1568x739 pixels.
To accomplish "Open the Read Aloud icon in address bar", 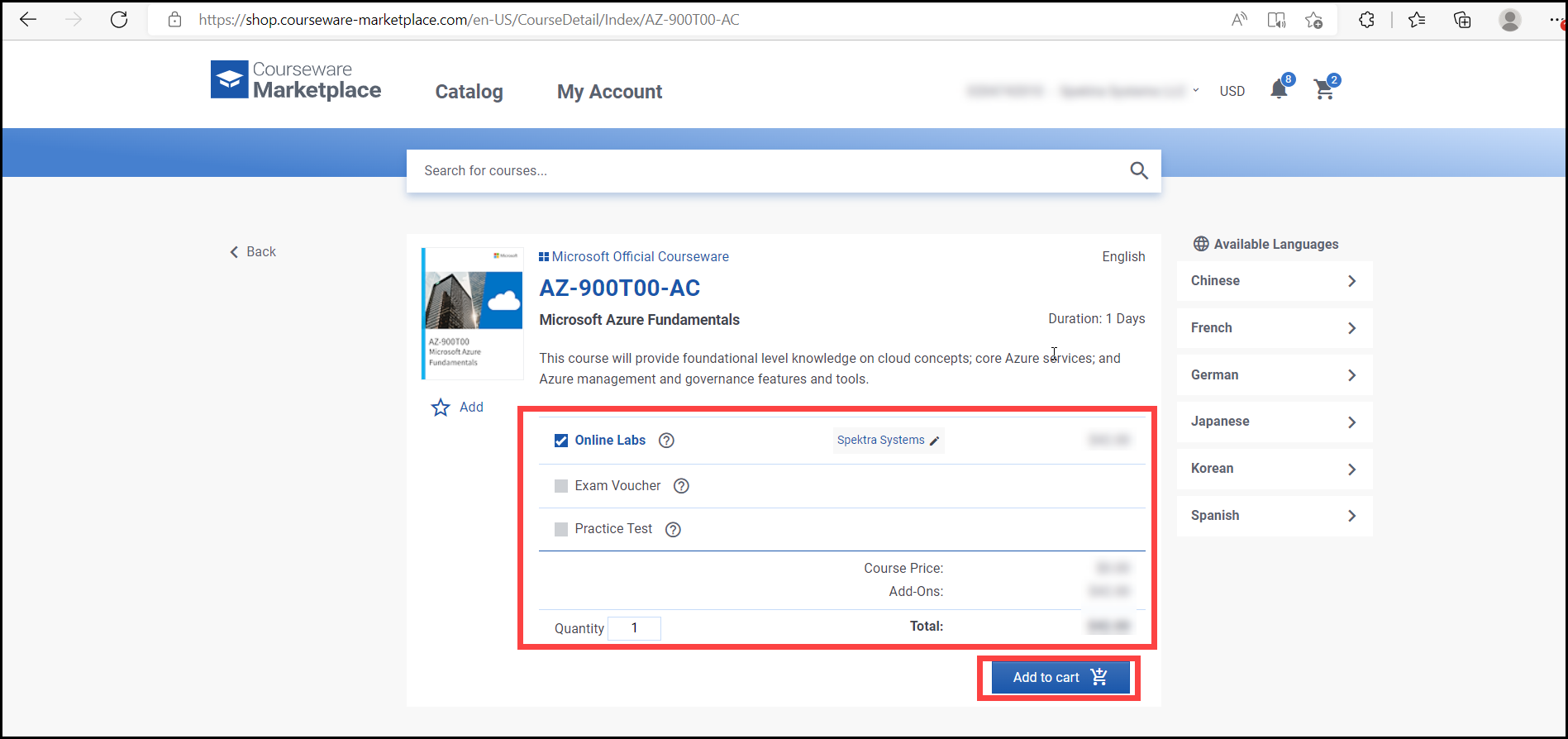I will [x=1239, y=20].
